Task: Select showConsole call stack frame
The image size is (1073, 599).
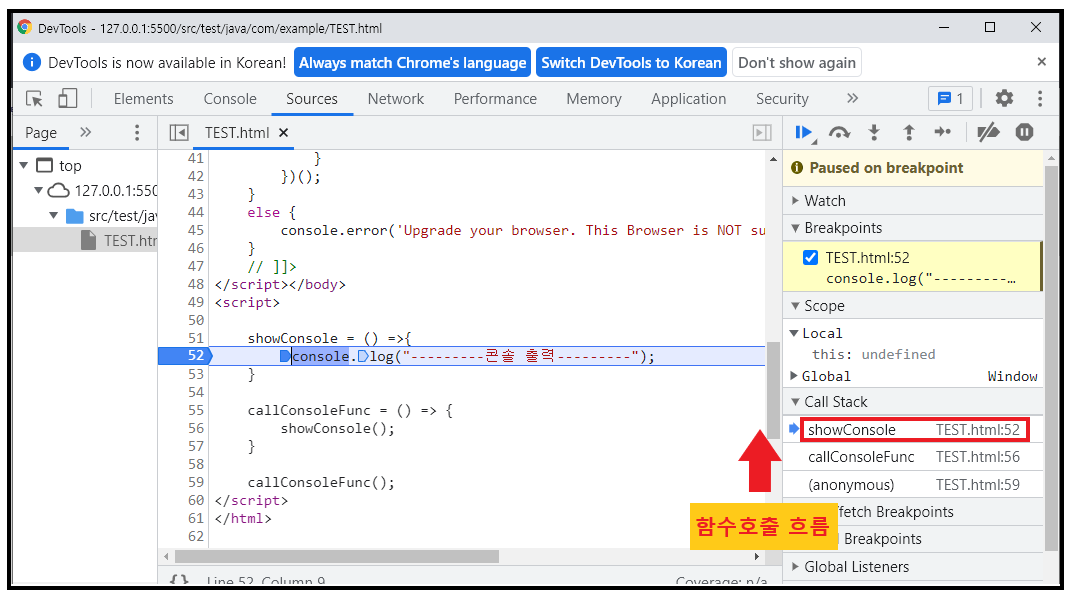Action: (x=914, y=429)
